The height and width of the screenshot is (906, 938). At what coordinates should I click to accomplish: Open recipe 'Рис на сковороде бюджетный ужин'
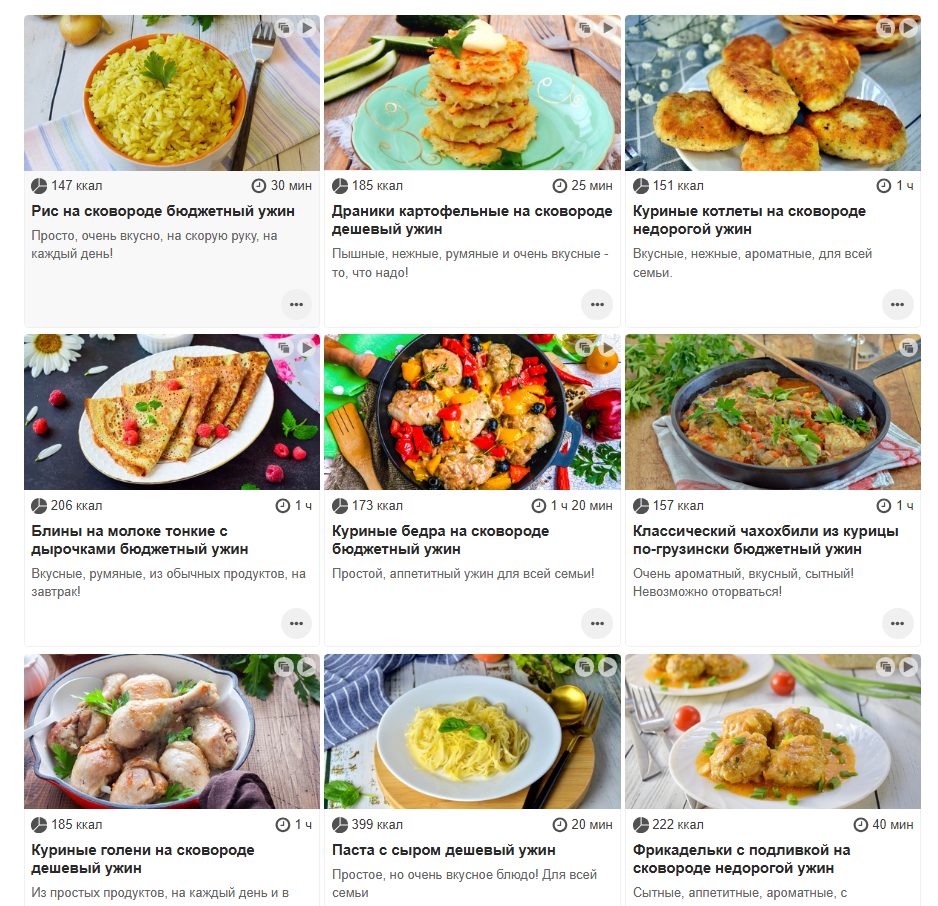[x=163, y=211]
